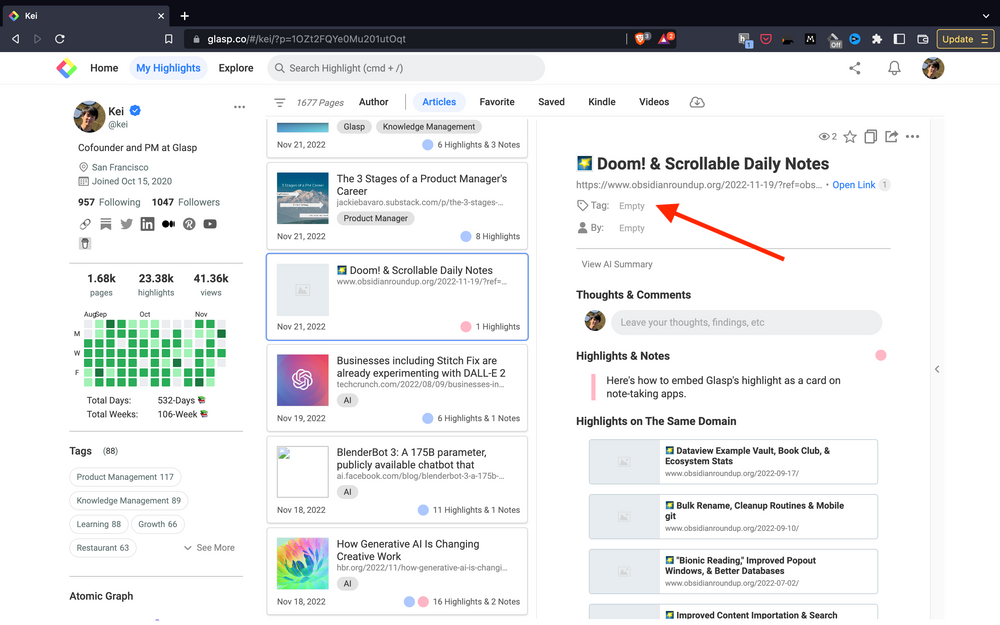Screen dimensions: 1000x625
Task: Click the pink highlight color dot
Action: pyautogui.click(x=881, y=355)
